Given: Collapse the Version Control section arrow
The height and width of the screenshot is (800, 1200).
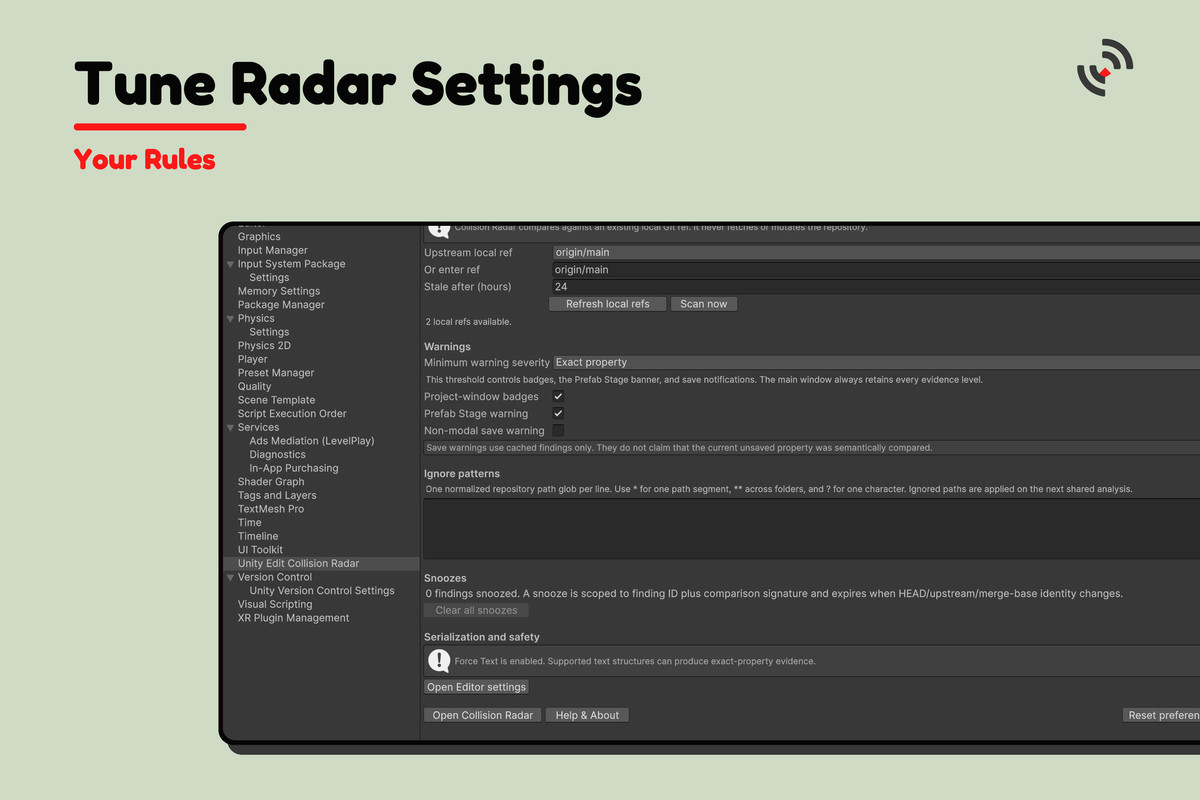Looking at the screenshot, I should click(x=230, y=577).
